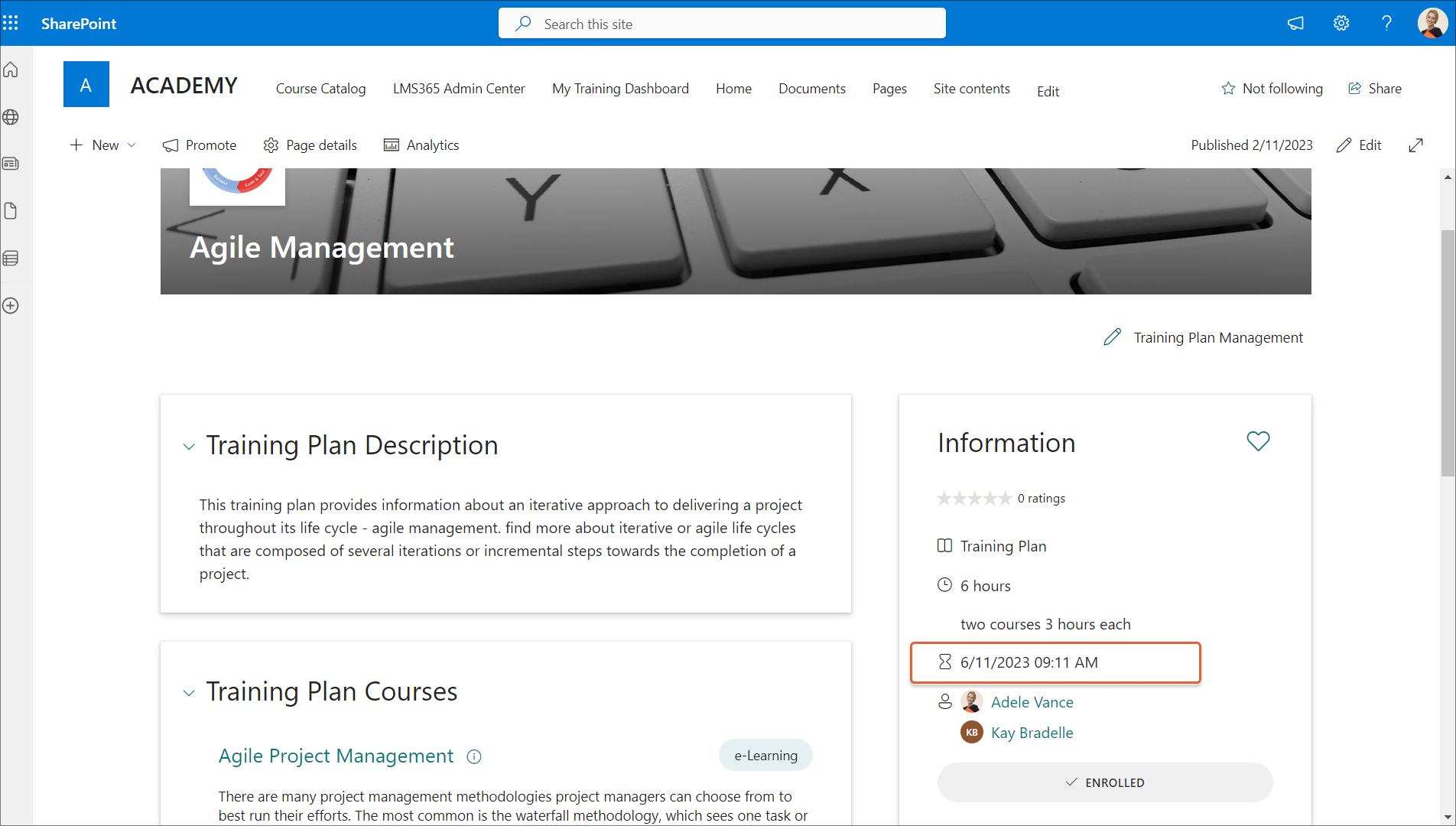Toggle Not following star for this site

click(1272, 89)
